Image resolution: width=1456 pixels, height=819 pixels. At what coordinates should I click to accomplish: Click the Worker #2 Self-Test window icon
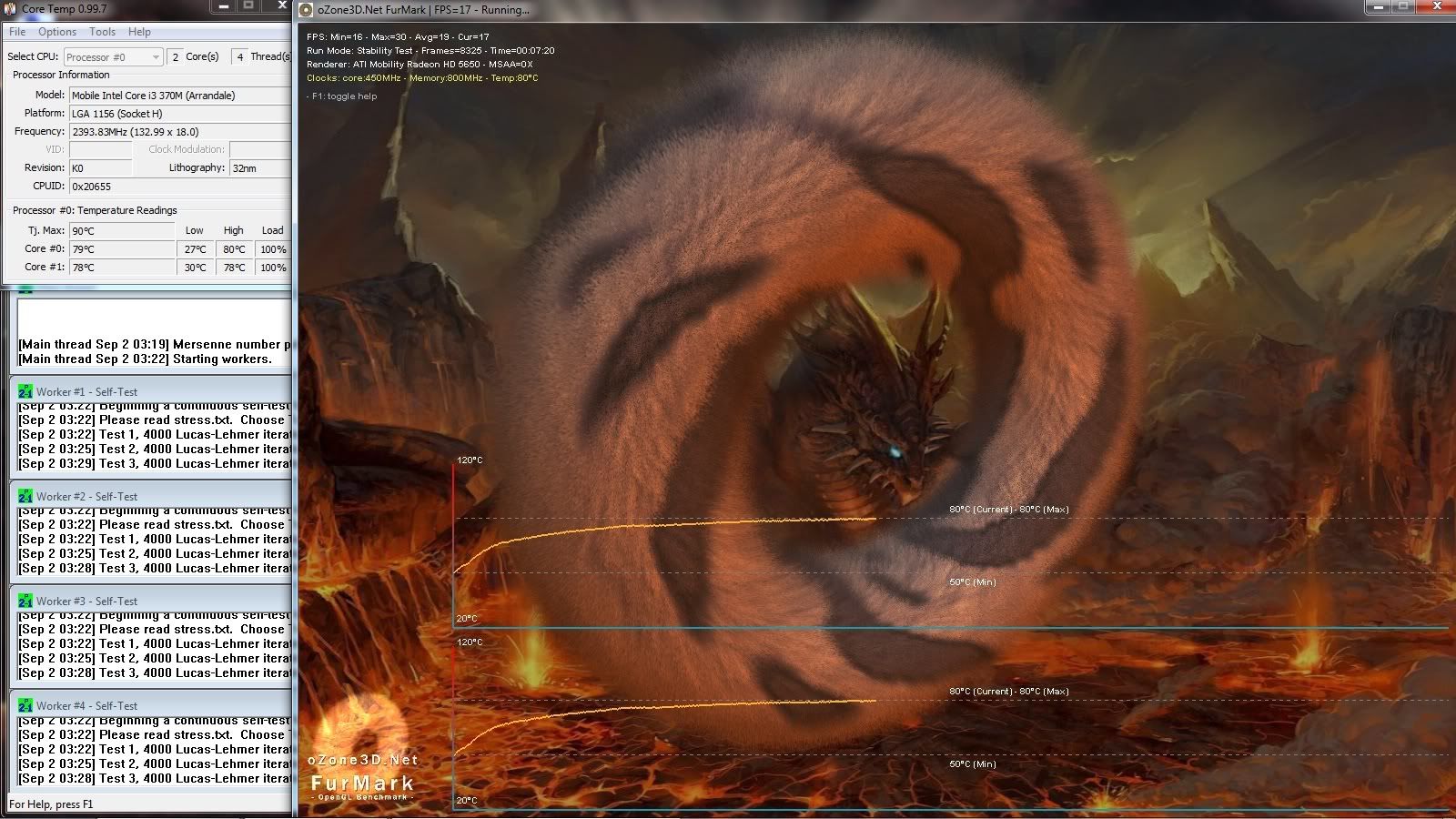click(x=25, y=497)
